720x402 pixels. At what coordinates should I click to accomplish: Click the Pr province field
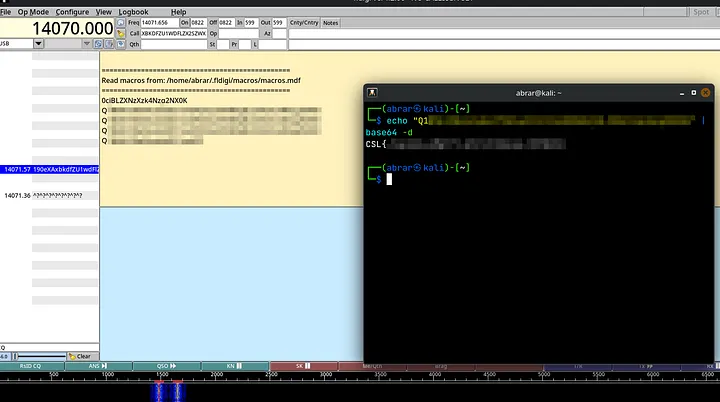coord(245,44)
